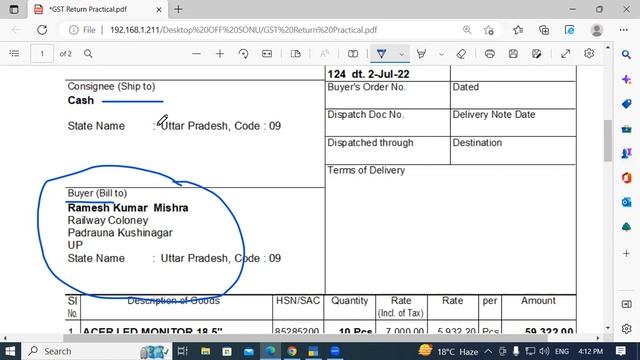Refresh the current page
The width and height of the screenshot is (640, 360).
pyautogui.click(x=42, y=30)
